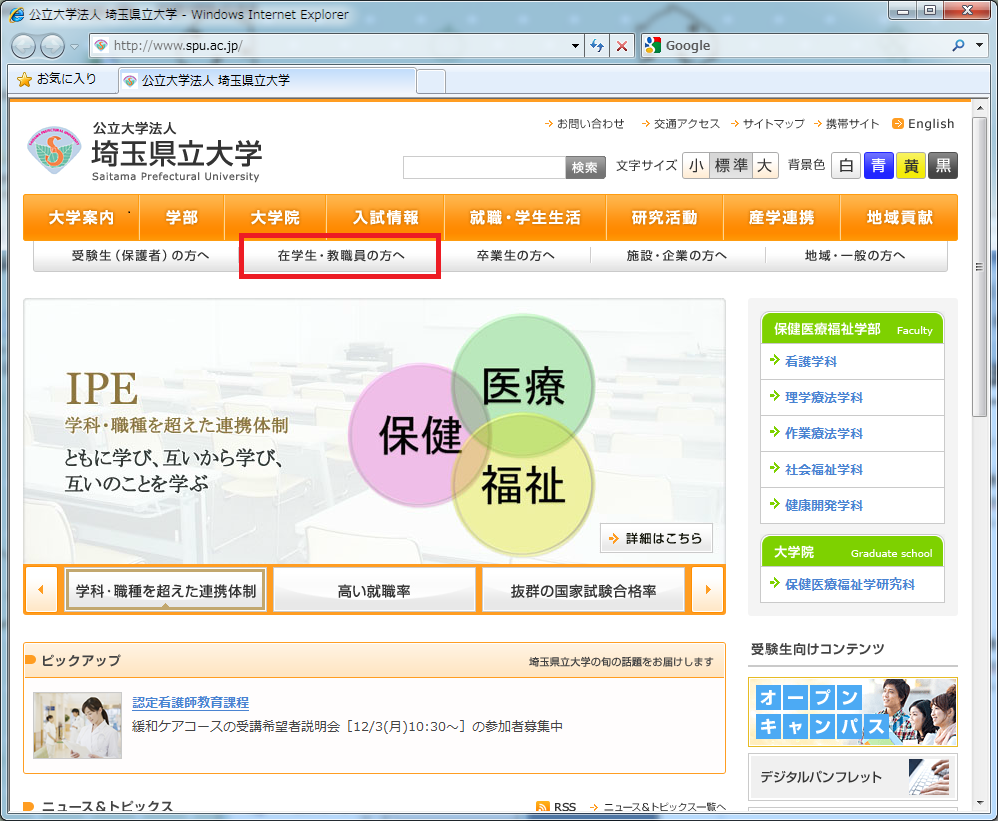Viewport: 998px width, 821px height.
Task: Click the site search text field
Action: (x=484, y=167)
